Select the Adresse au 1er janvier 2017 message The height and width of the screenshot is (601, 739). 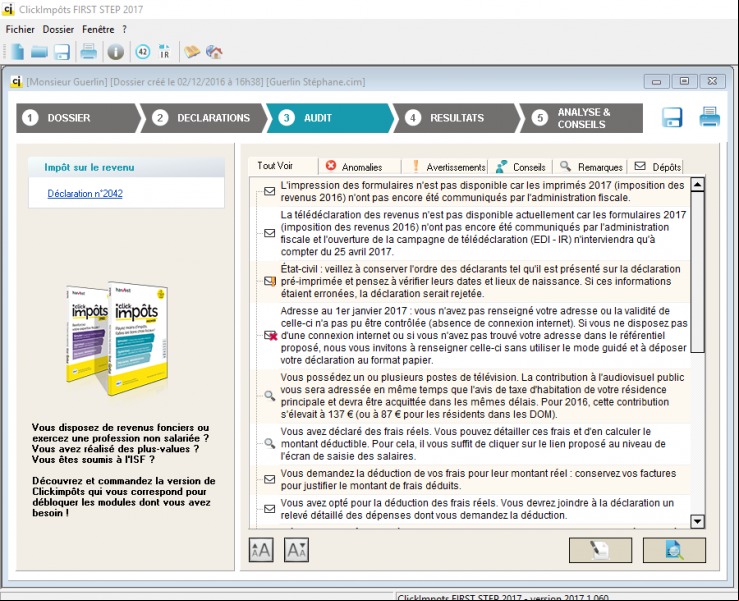(x=484, y=336)
